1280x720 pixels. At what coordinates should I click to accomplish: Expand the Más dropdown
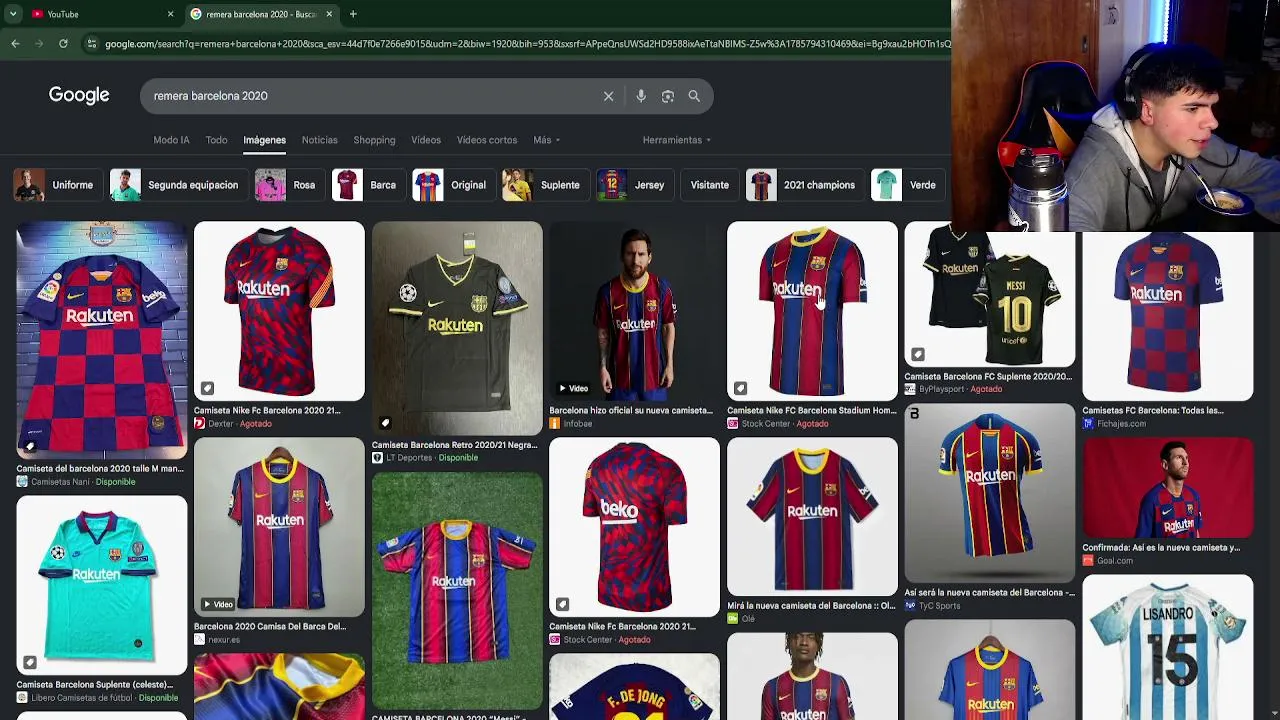coord(546,140)
